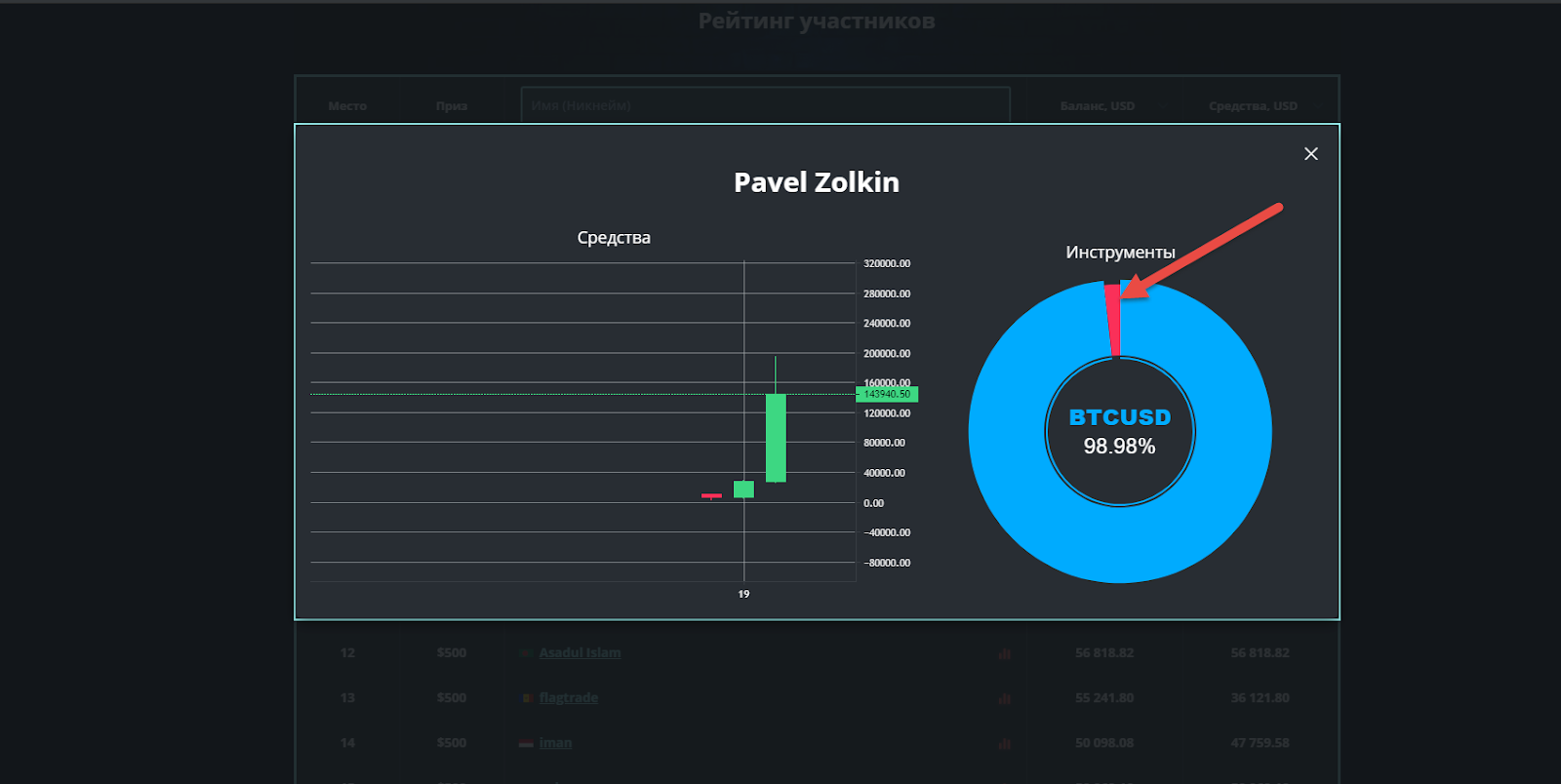Click the 0.00 axis label
Viewport: 1561px width, 784px height.
coord(873,503)
